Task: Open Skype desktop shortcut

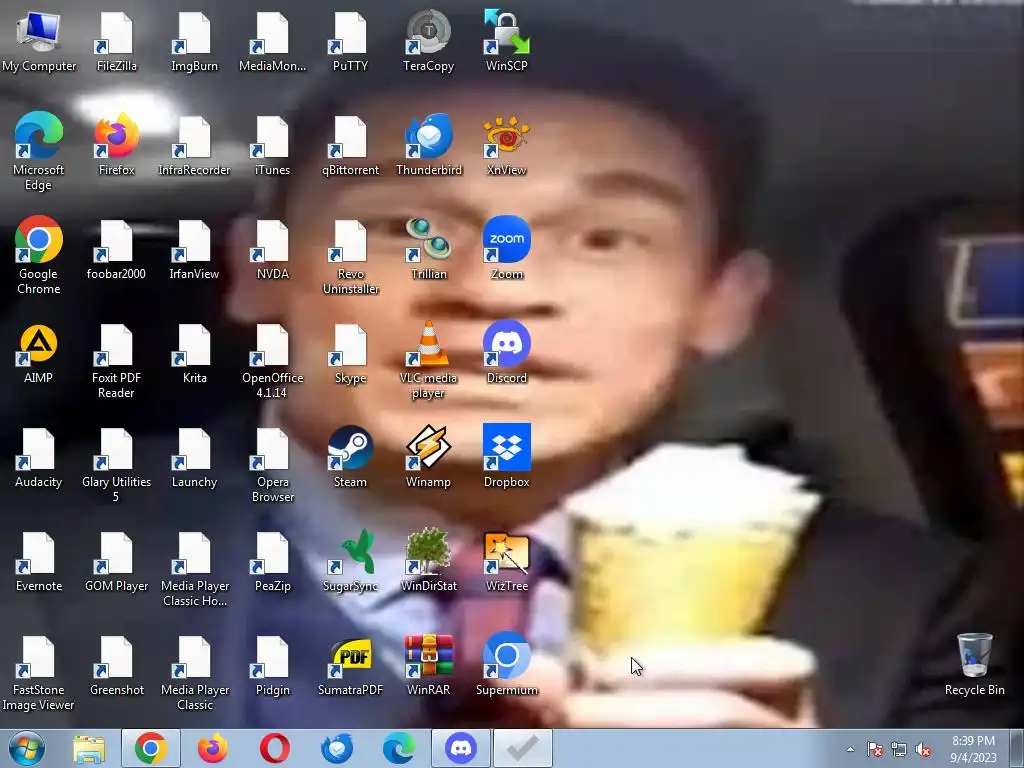Action: pyautogui.click(x=350, y=353)
